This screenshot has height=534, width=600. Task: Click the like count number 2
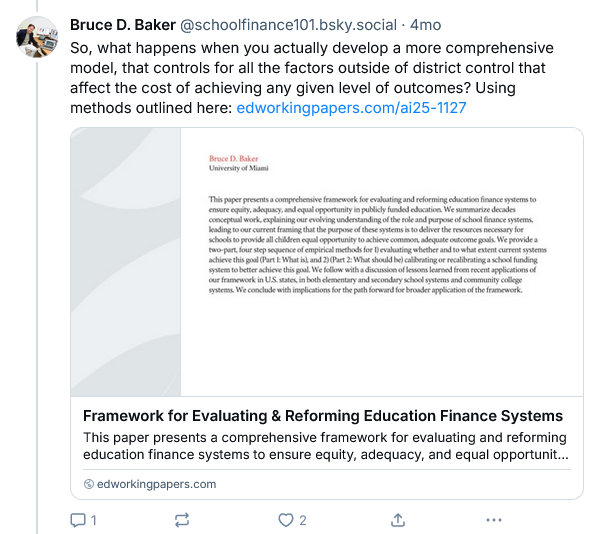tap(303, 520)
